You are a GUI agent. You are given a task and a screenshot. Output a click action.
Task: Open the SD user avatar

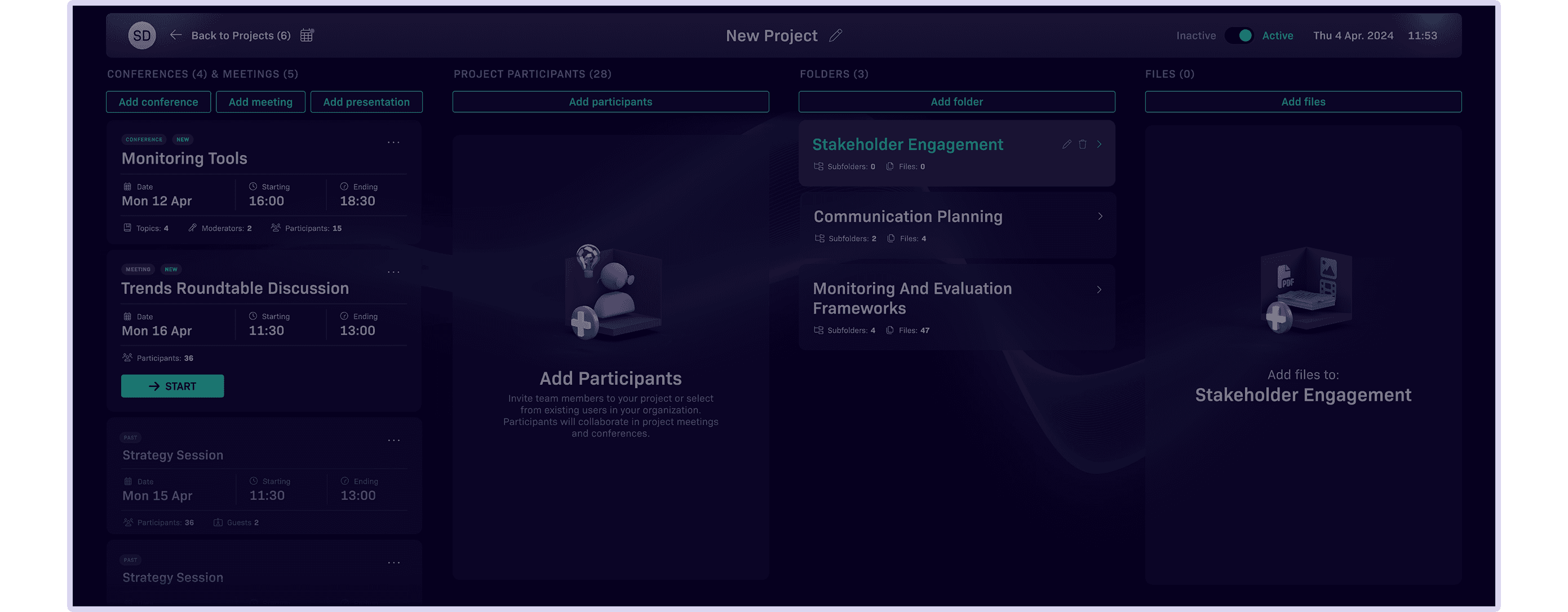coord(142,36)
